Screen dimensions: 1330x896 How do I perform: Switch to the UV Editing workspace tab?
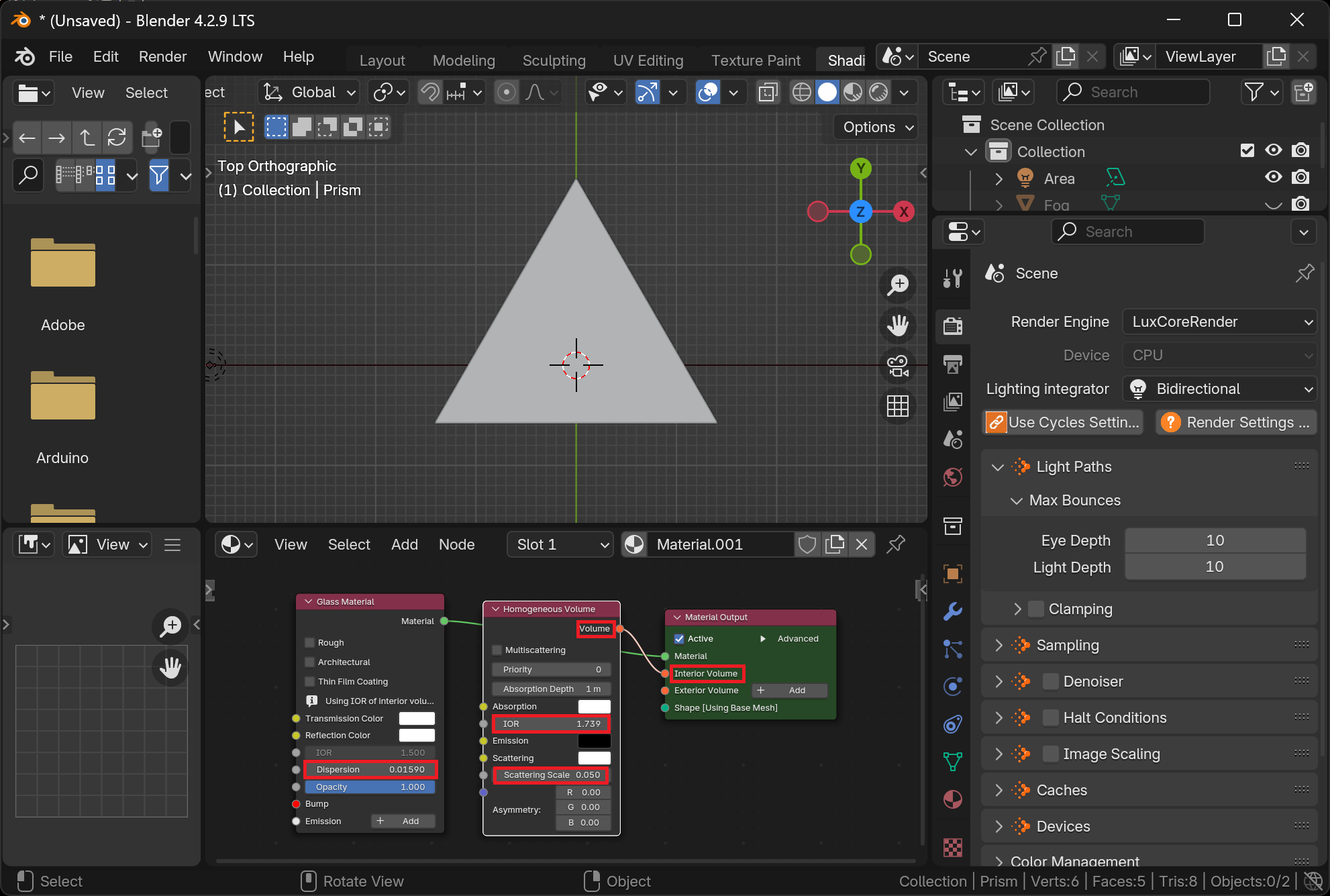pos(648,60)
